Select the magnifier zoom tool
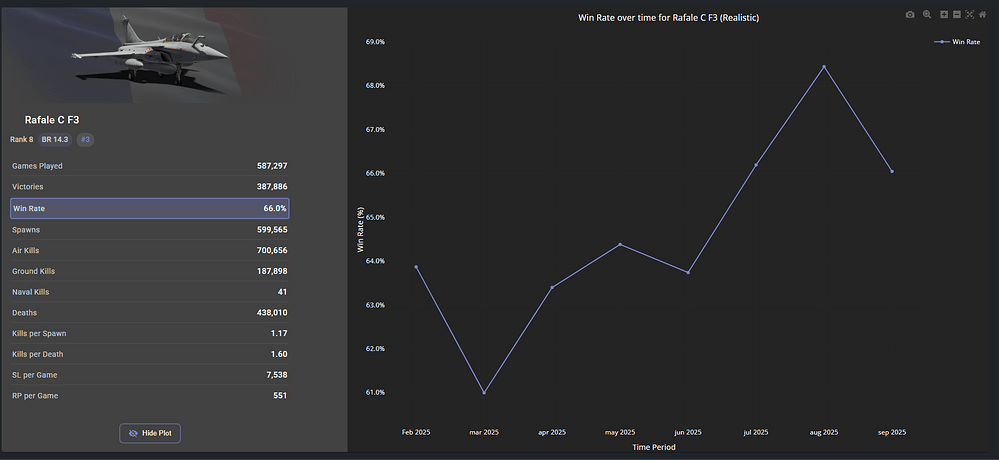Viewport: 999px width, 460px height. (927, 15)
